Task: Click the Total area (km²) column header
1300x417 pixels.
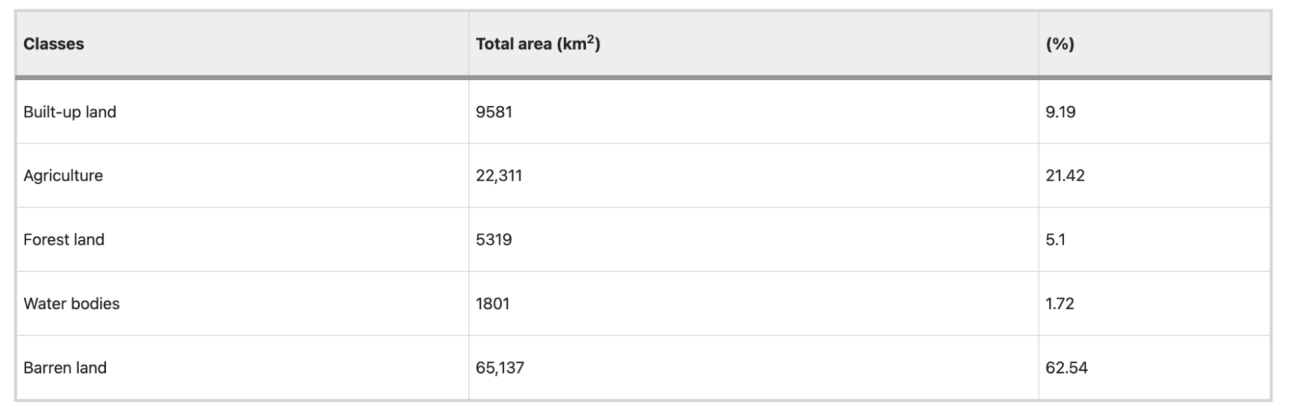Action: point(538,45)
